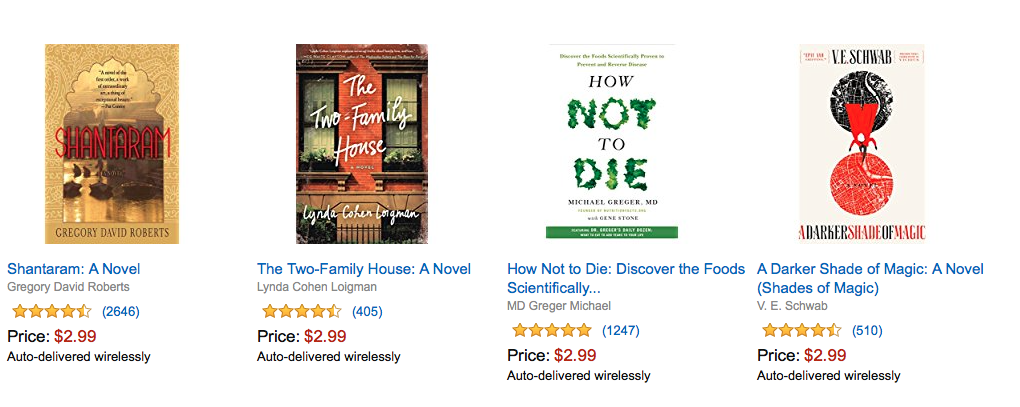Click The Two-Family House cover thumbnail
Viewport: 1020px width, 407px height.
pos(362,143)
